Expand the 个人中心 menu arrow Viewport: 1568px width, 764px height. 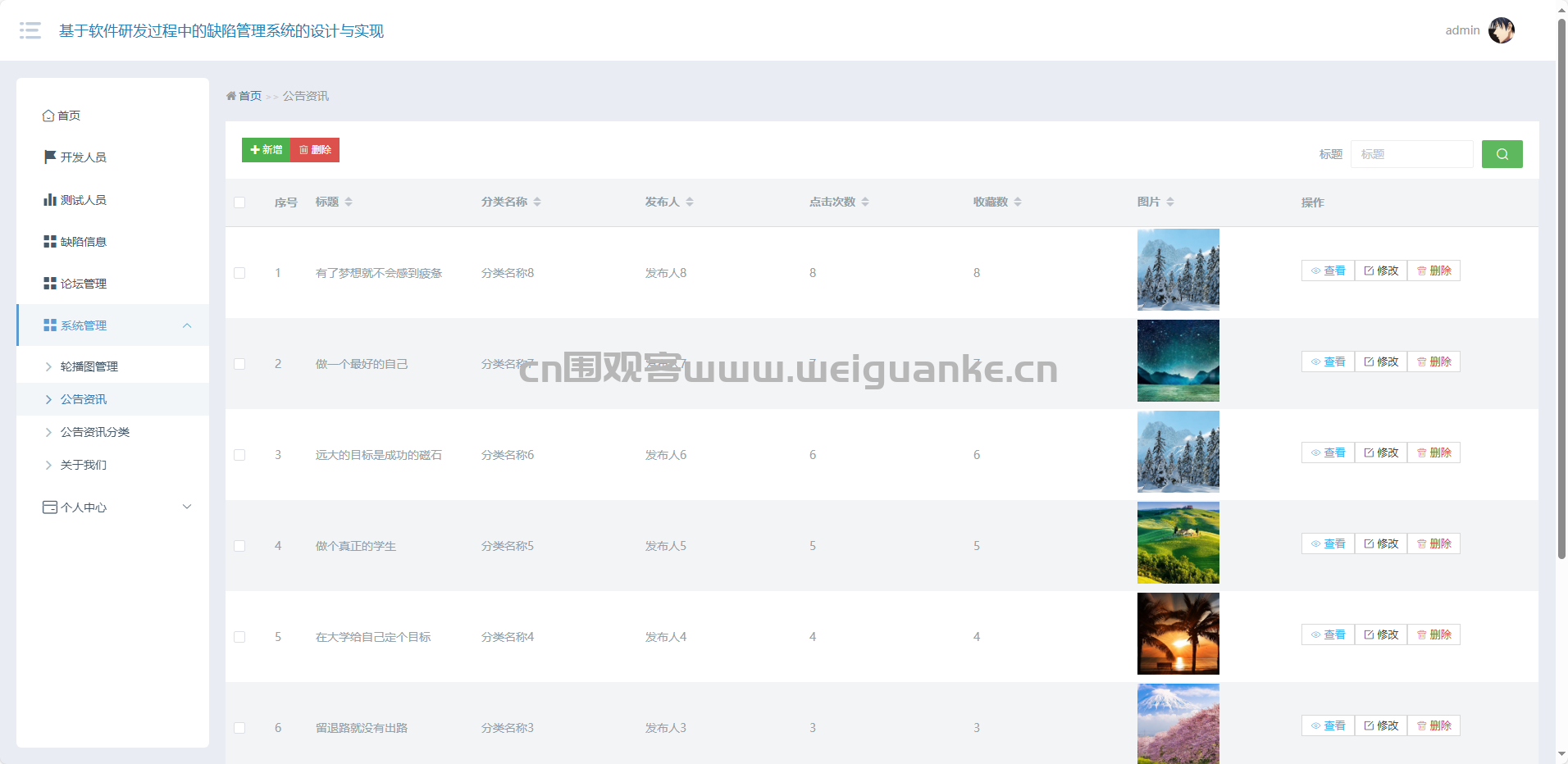pyautogui.click(x=187, y=507)
